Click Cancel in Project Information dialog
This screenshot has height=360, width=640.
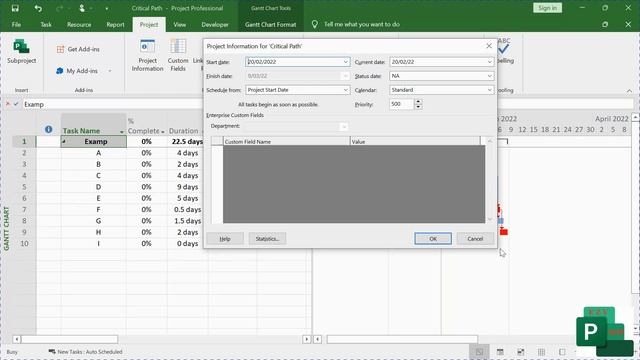coord(475,239)
